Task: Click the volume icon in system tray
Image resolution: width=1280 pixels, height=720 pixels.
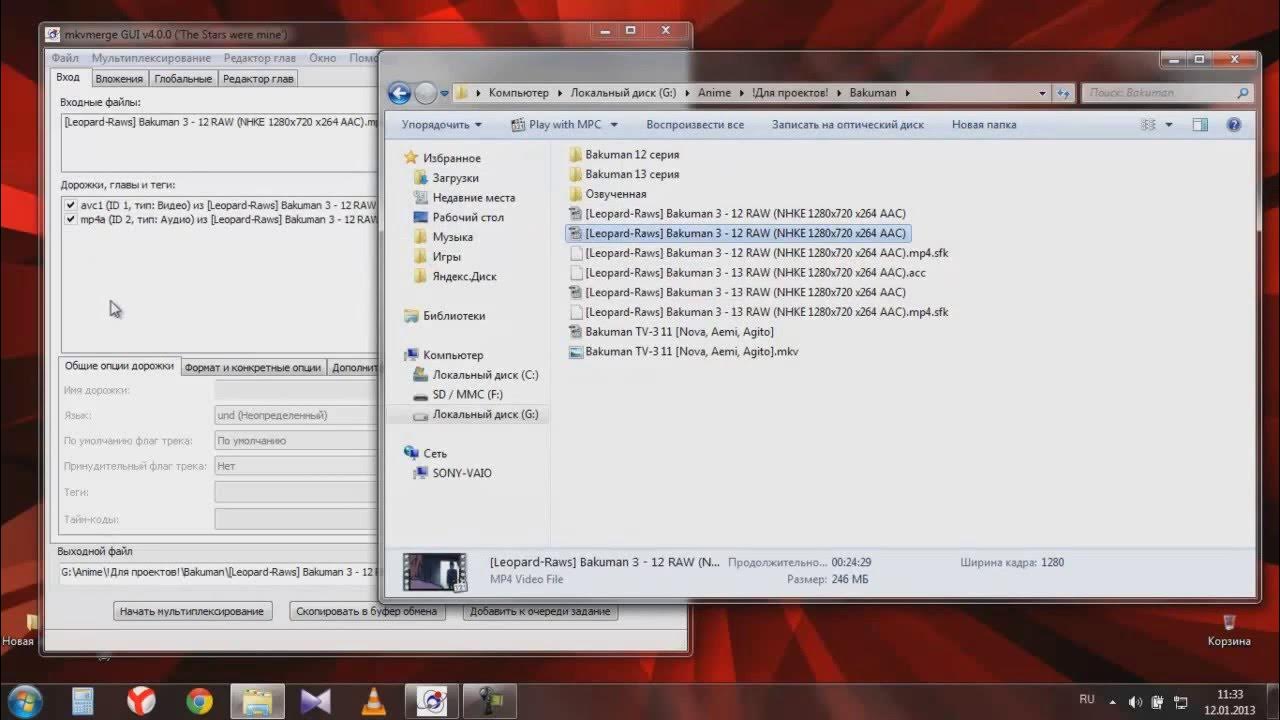Action: (x=1134, y=702)
